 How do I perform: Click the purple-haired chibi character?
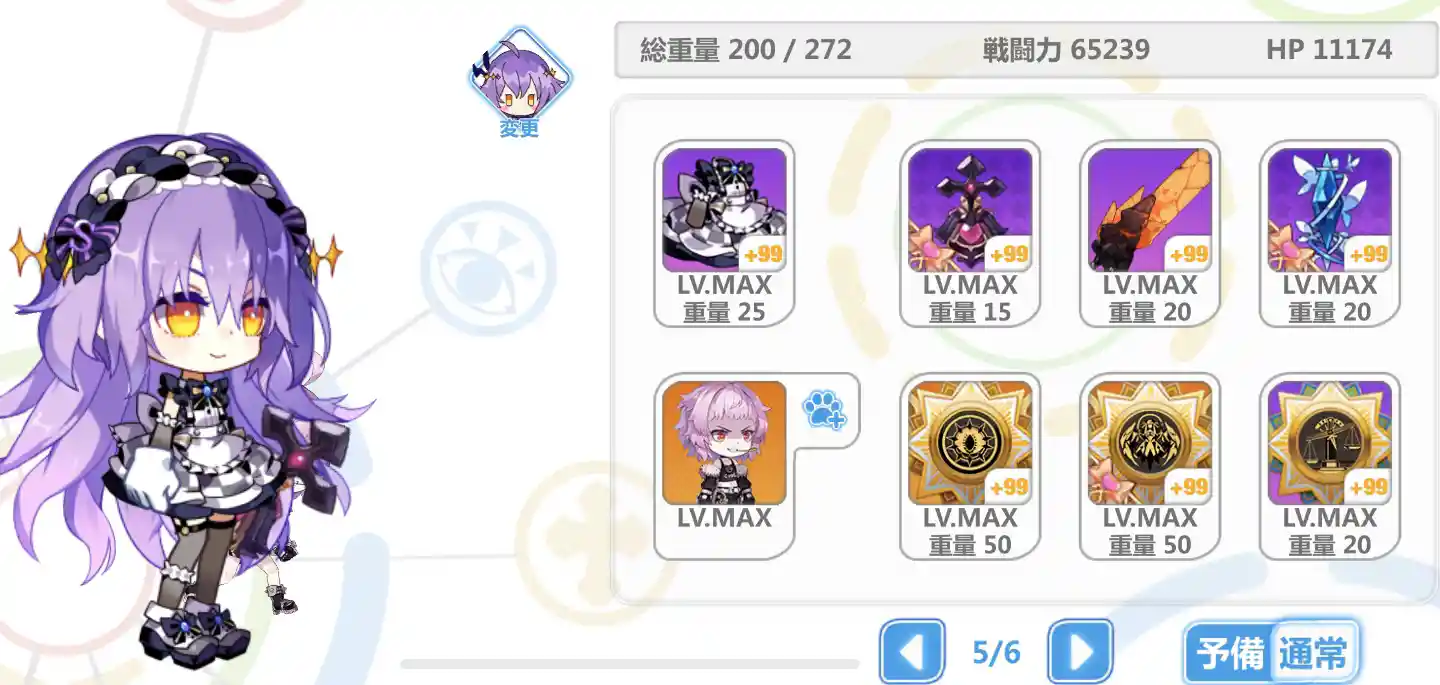point(180,400)
